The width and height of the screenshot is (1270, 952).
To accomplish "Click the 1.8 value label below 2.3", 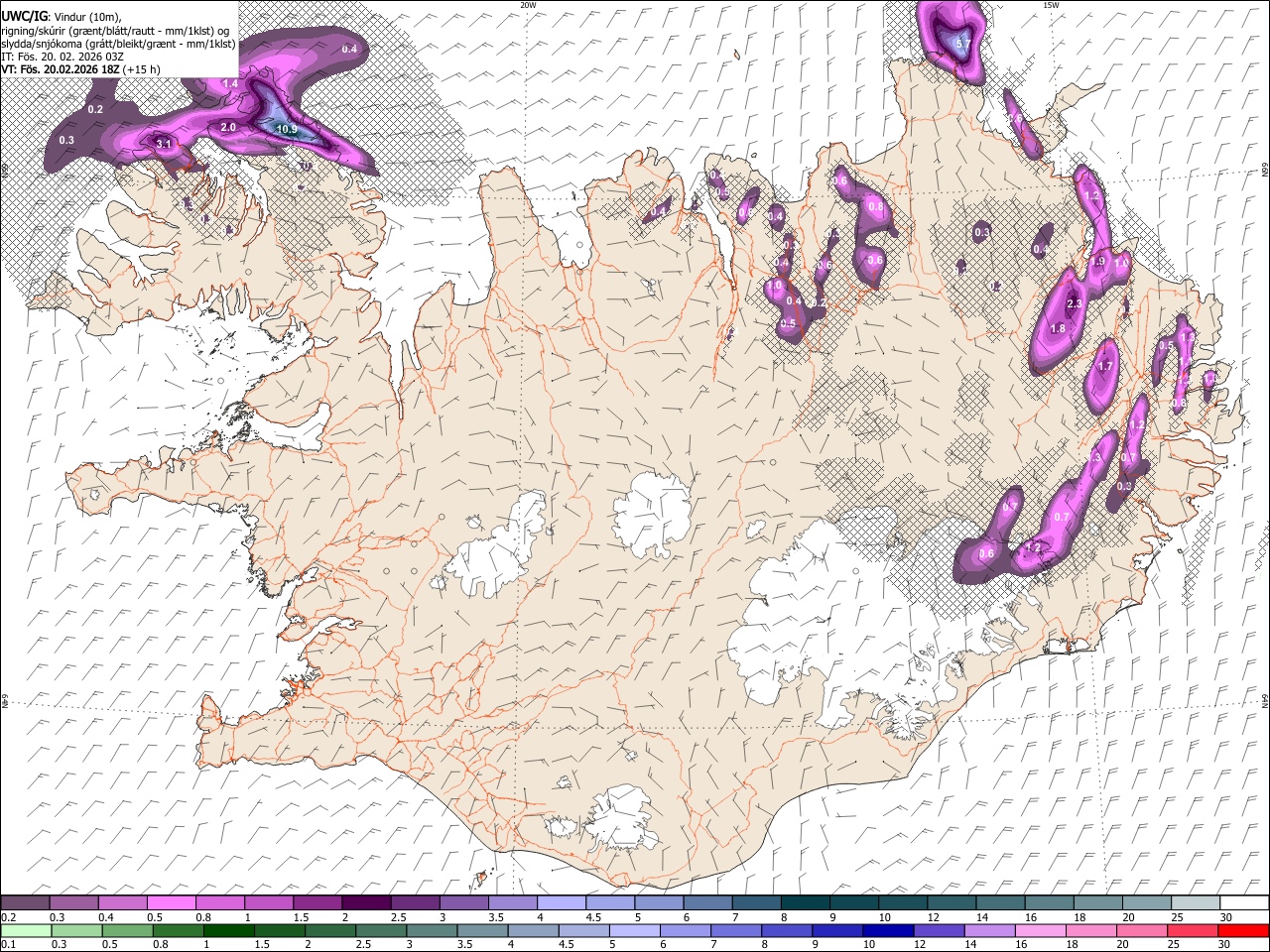I will tap(1058, 328).
